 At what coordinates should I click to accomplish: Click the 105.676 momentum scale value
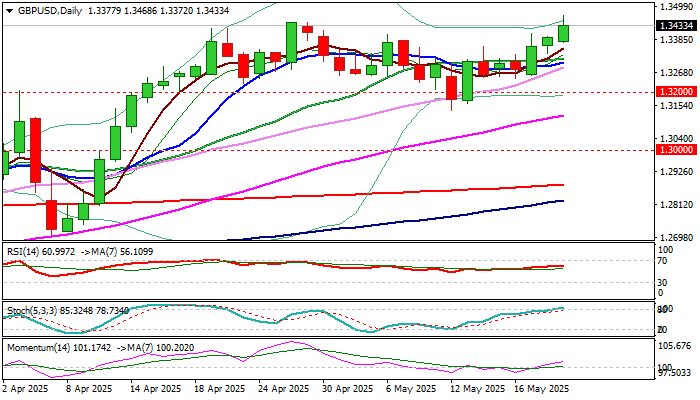[677, 346]
